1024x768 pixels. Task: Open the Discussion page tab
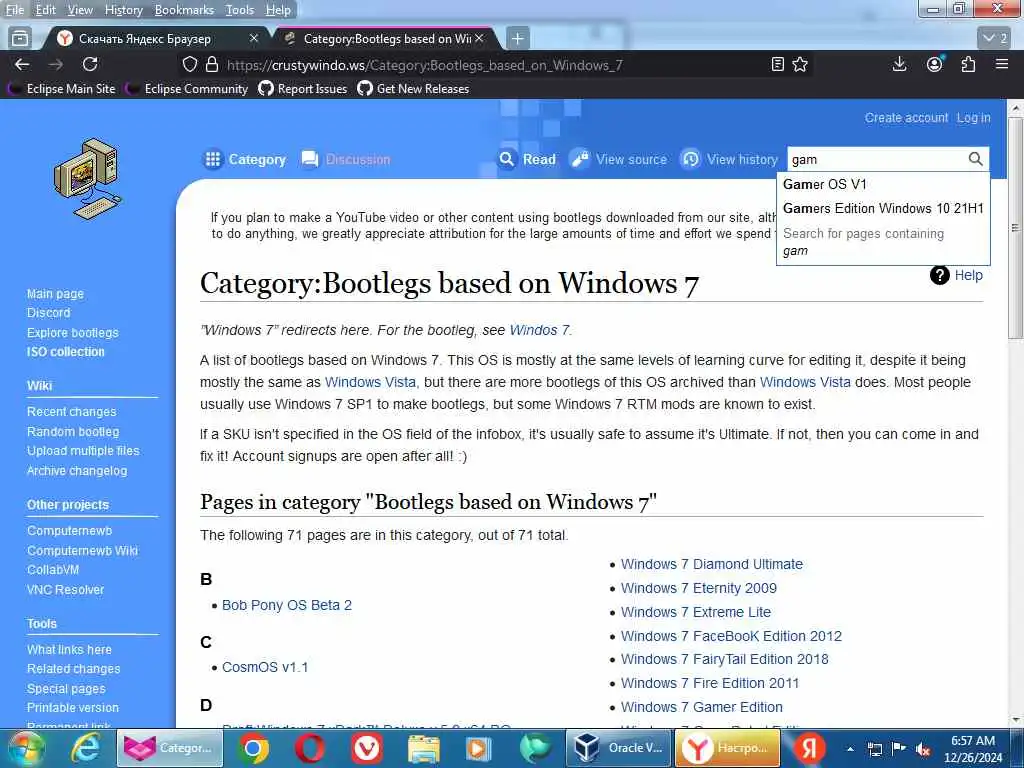[346, 159]
